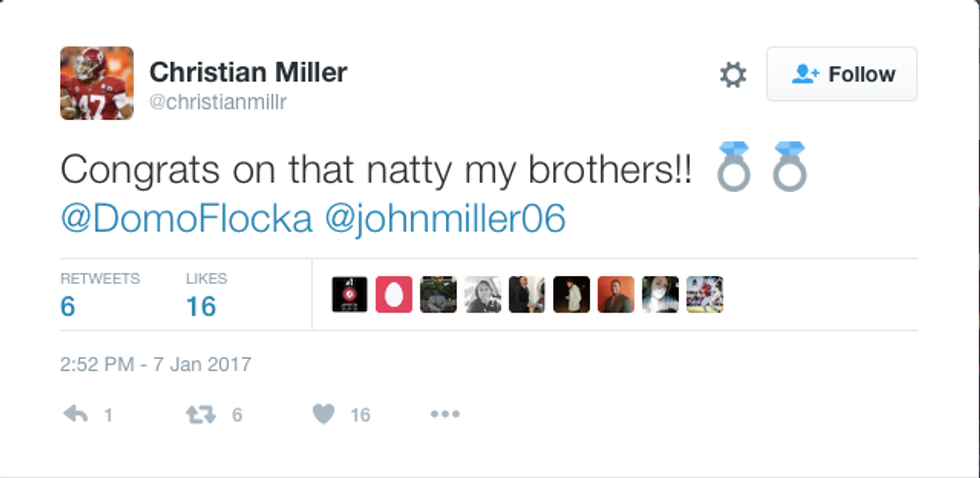Open the Christian Miller display name
Viewport: 980px width, 478px height.
click(x=247, y=71)
